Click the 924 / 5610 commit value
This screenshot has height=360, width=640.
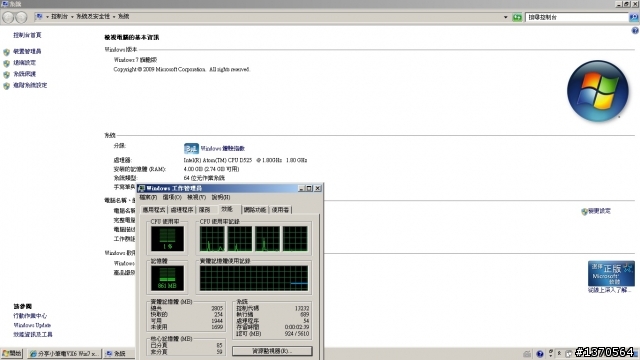[x=297, y=334]
